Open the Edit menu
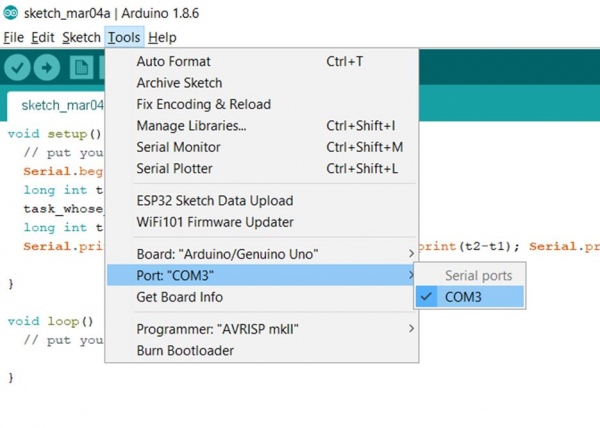 coord(43,37)
